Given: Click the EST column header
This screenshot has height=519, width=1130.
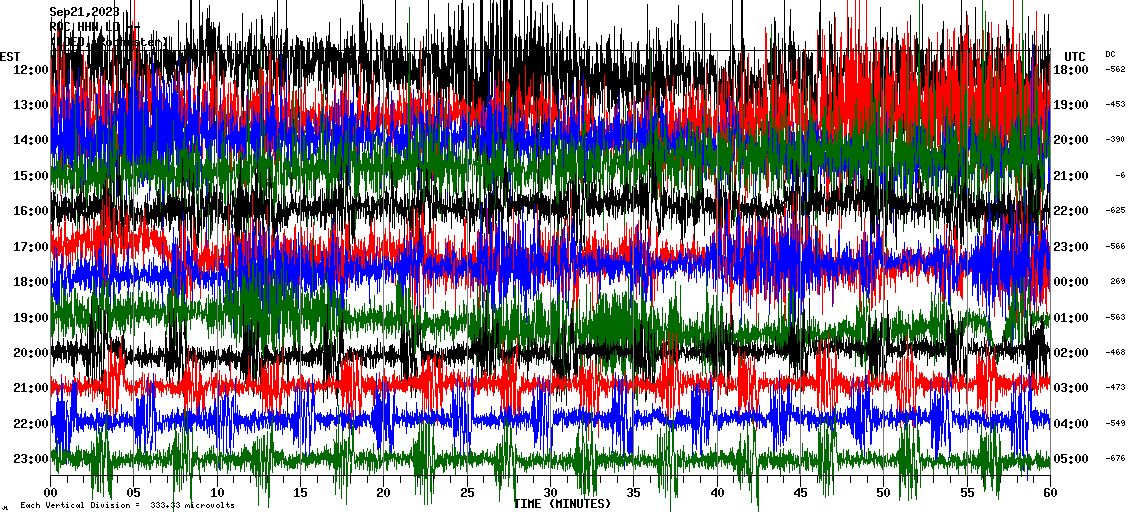Looking at the screenshot, I should 10,56.
